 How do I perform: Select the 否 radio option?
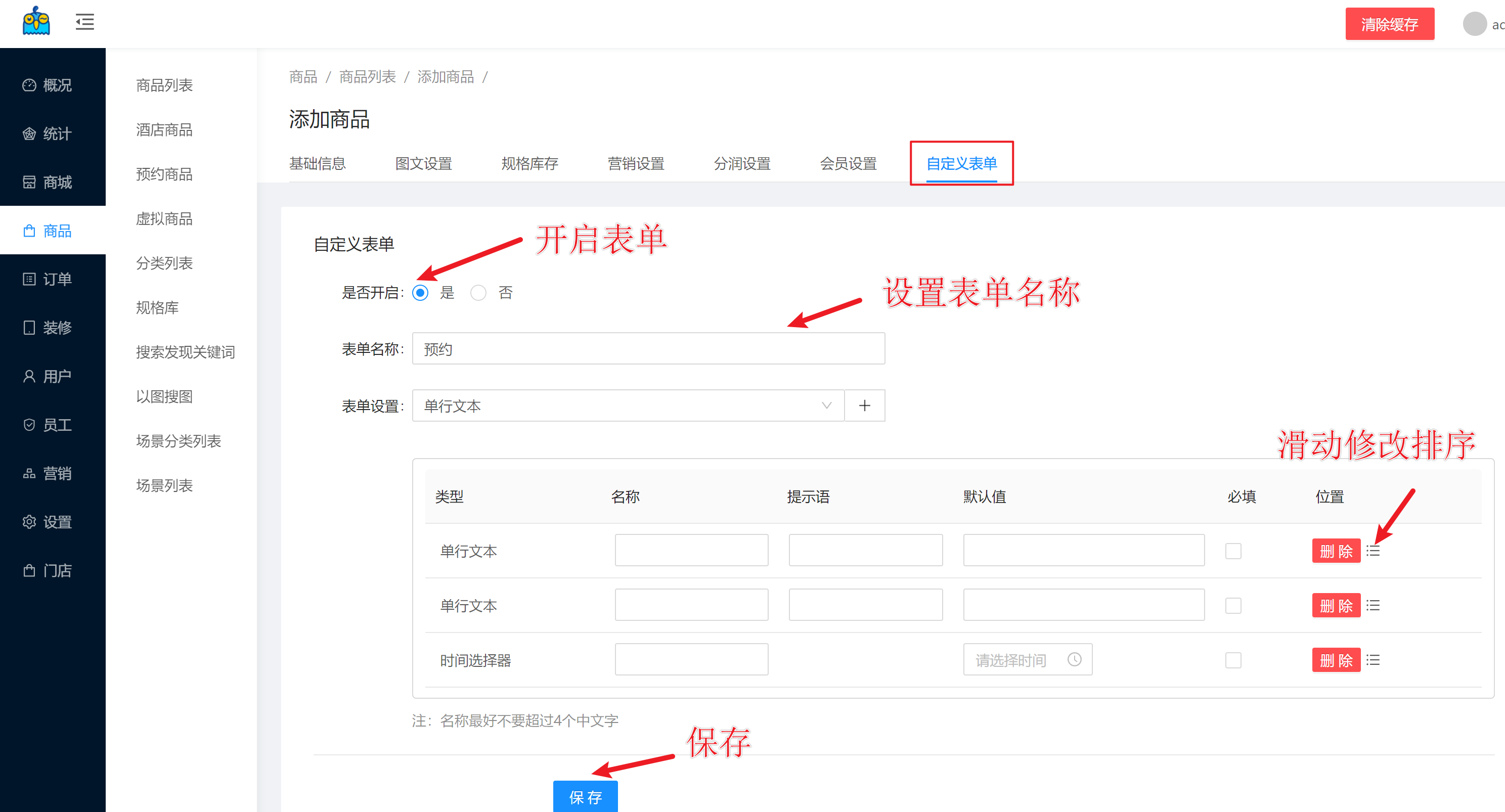478,293
